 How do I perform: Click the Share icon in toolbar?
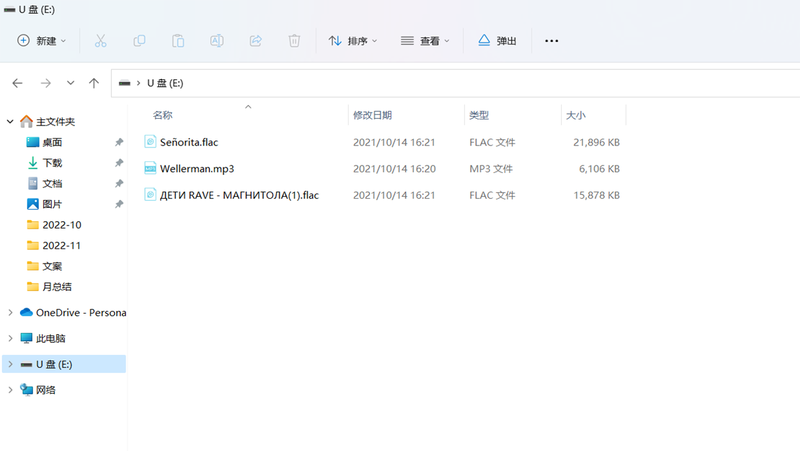coord(256,41)
